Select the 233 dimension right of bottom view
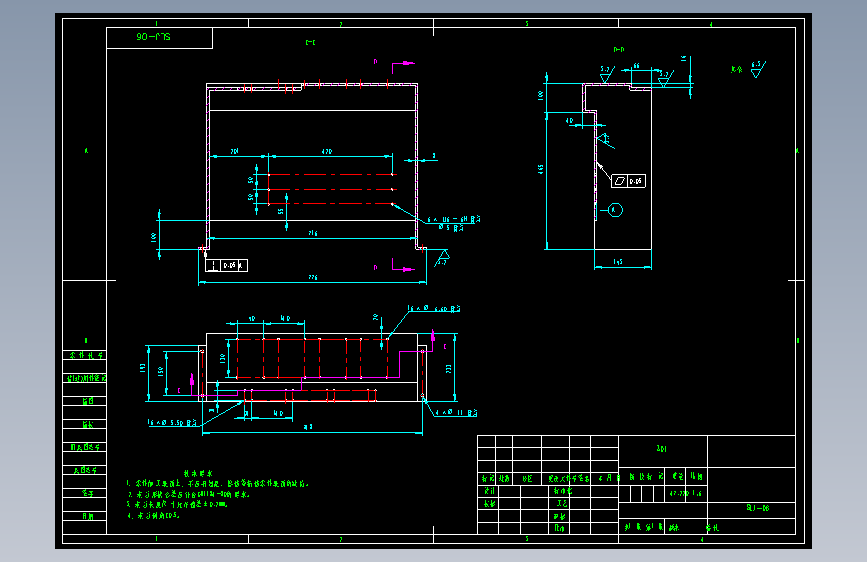This screenshot has width=867, height=562. coord(448,368)
